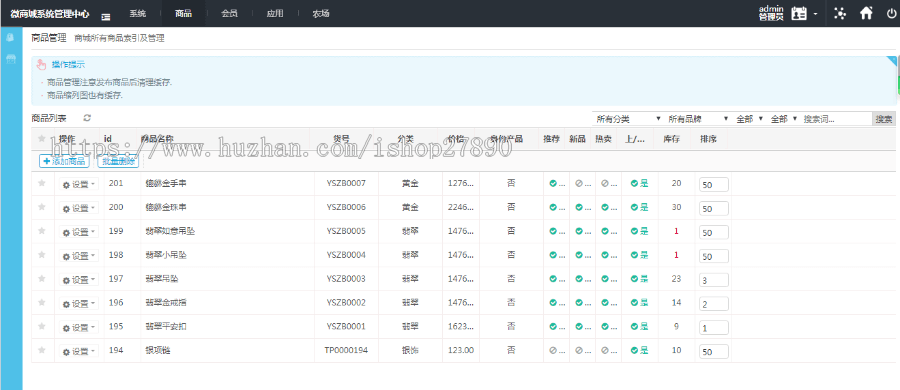This screenshot has width=900, height=390.
Task: Click SKU text YSZB0007
Action: pyautogui.click(x=346, y=183)
